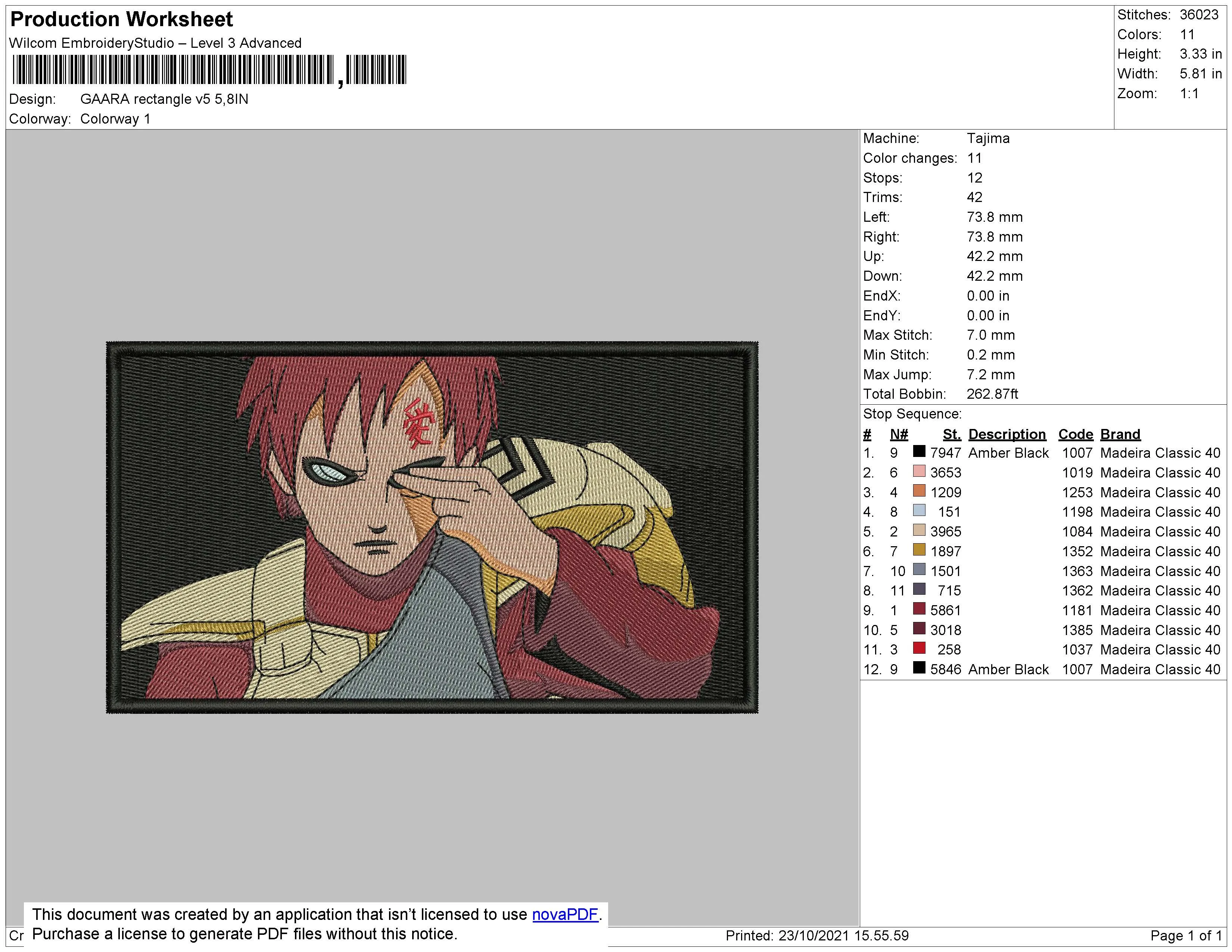Click the 'Down:' label
Screen dimensions: 1232x952
click(882, 276)
